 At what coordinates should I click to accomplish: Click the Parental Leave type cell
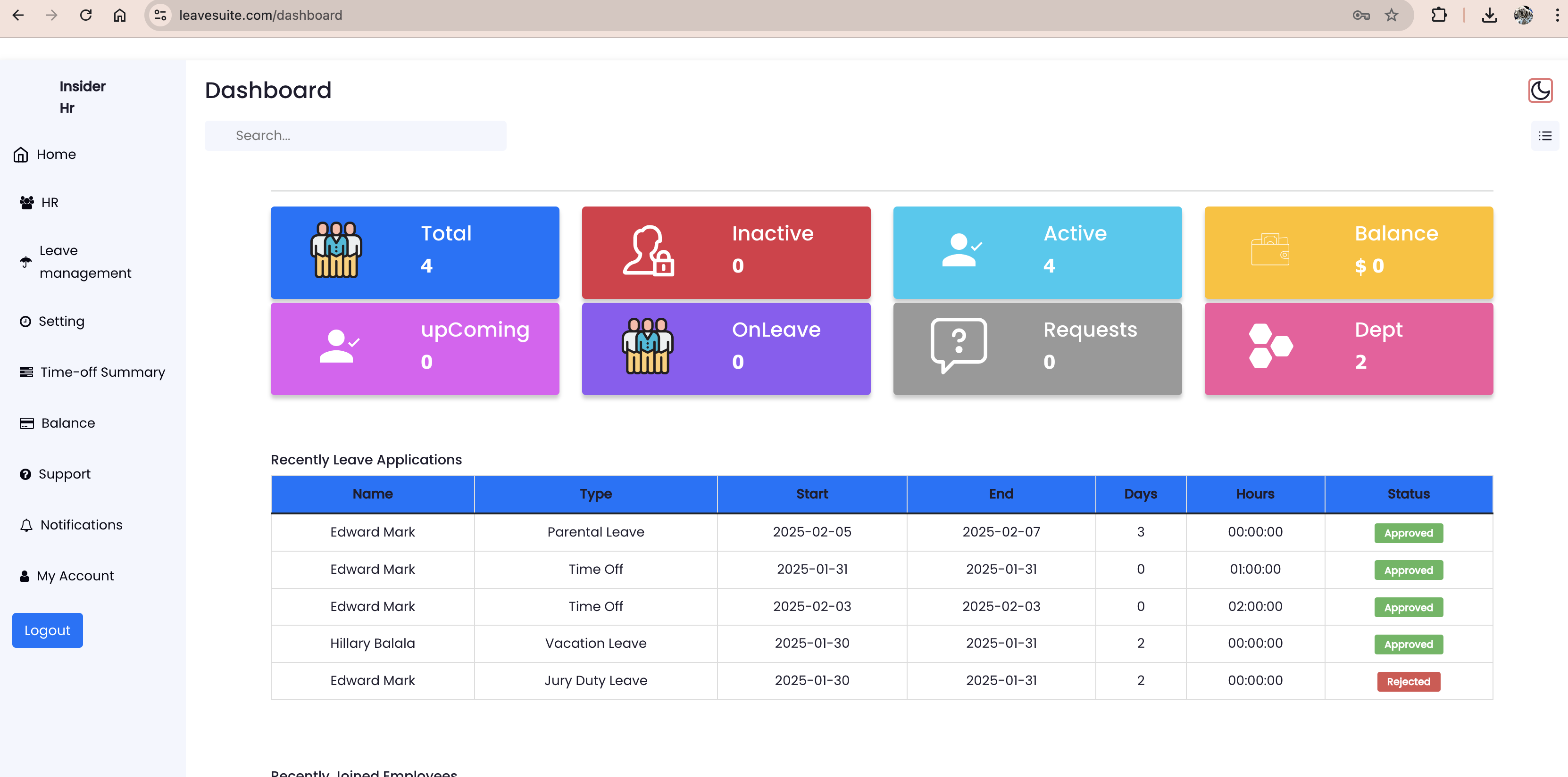596,532
